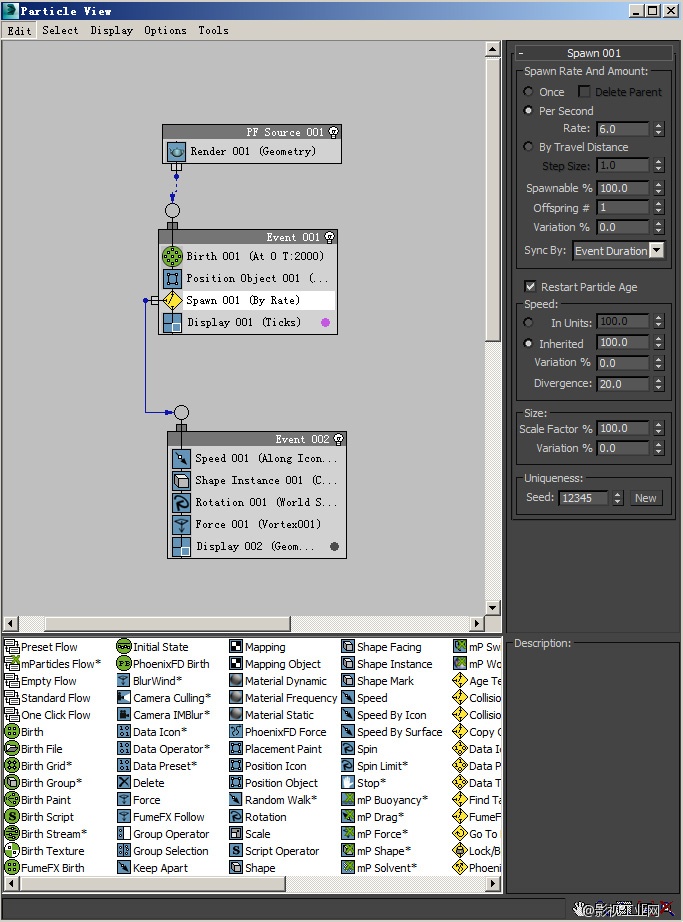683x922 pixels.
Task: Select Keep Apart operator in depot
Action: tap(153, 868)
